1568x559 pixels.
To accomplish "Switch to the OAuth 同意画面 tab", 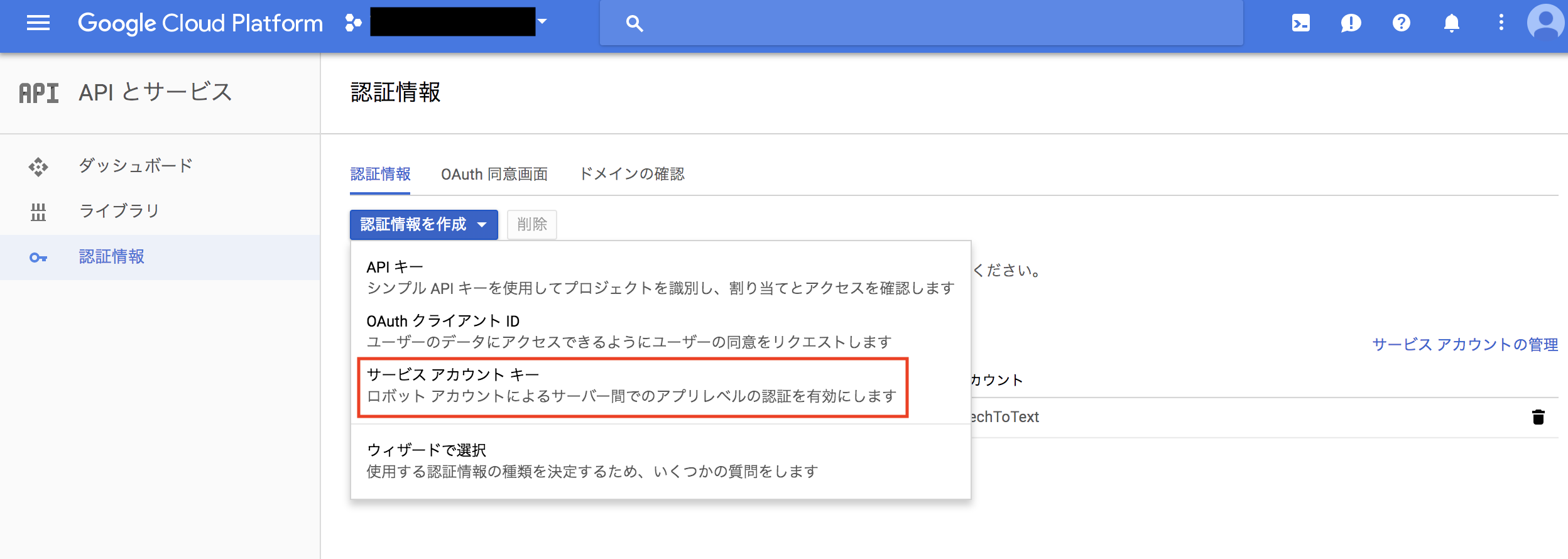I will pos(494,174).
